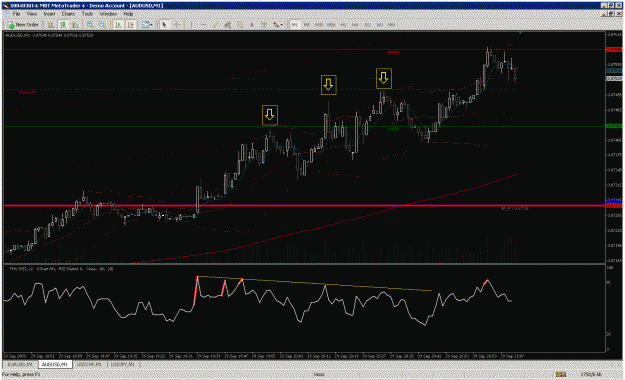Viewport: 625px width, 380px height.
Task: Click the 'For help, press F1' status text
Action: click(x=21, y=374)
